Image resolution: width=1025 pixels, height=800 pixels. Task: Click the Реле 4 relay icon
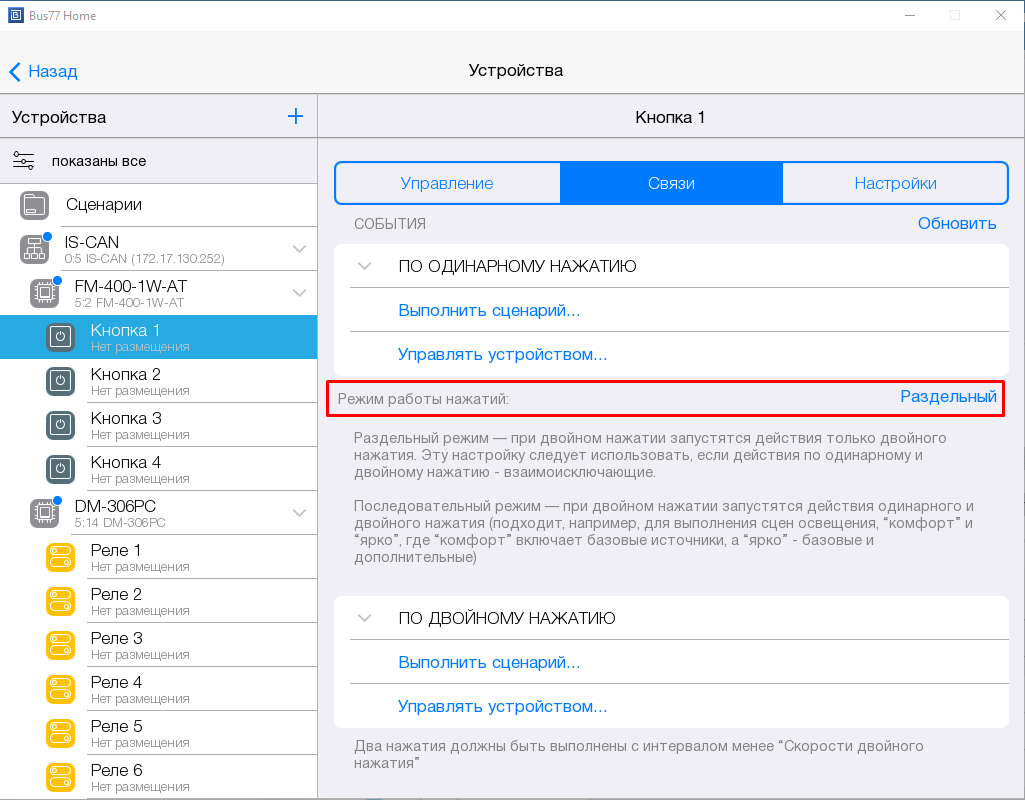[60, 689]
